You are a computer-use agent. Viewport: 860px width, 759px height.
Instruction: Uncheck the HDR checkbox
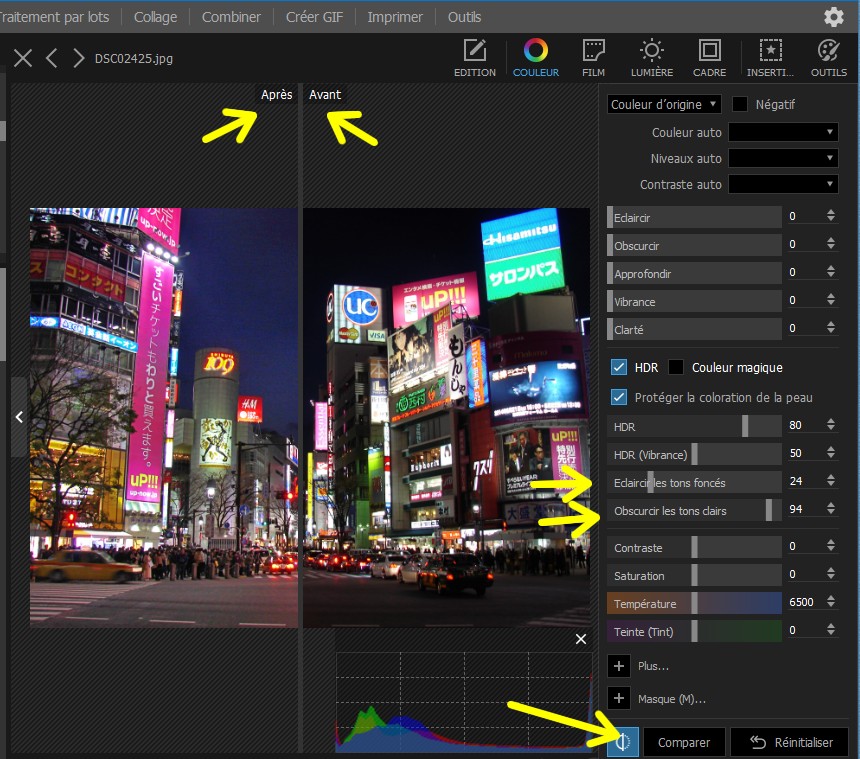tap(619, 367)
